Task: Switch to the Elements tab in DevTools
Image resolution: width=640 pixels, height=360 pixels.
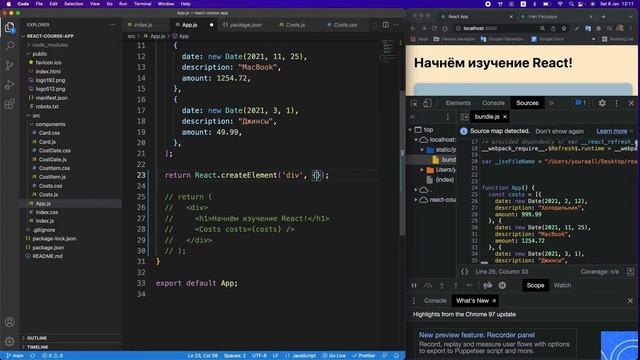Action: [458, 103]
